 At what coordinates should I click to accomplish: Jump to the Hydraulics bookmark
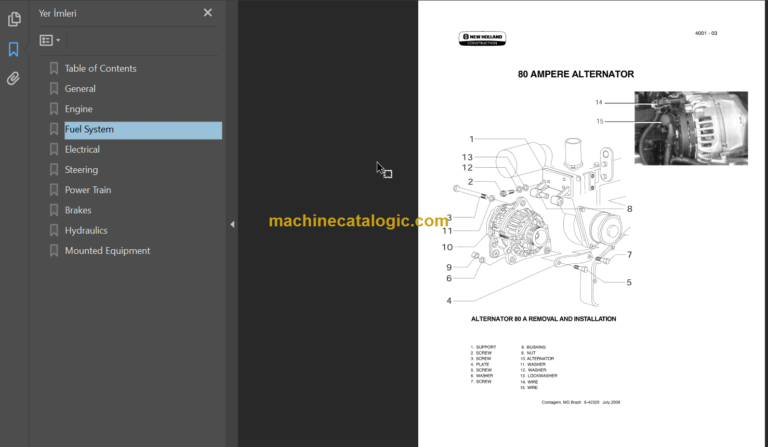(x=86, y=230)
